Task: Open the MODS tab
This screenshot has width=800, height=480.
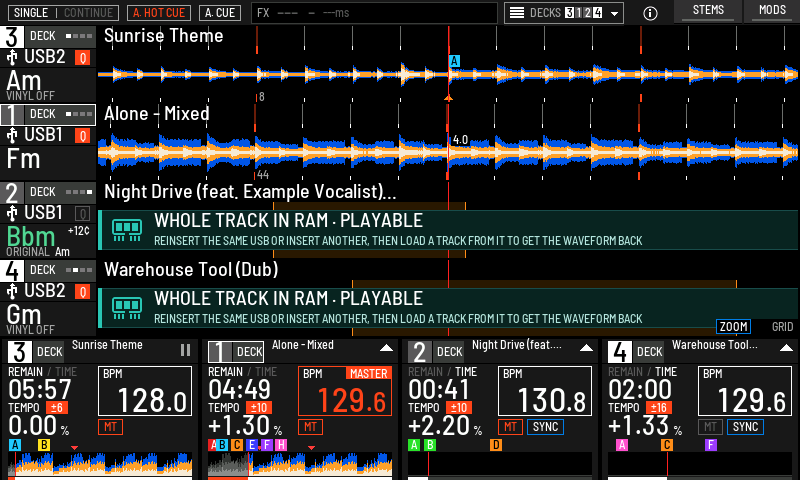Action: point(772,11)
